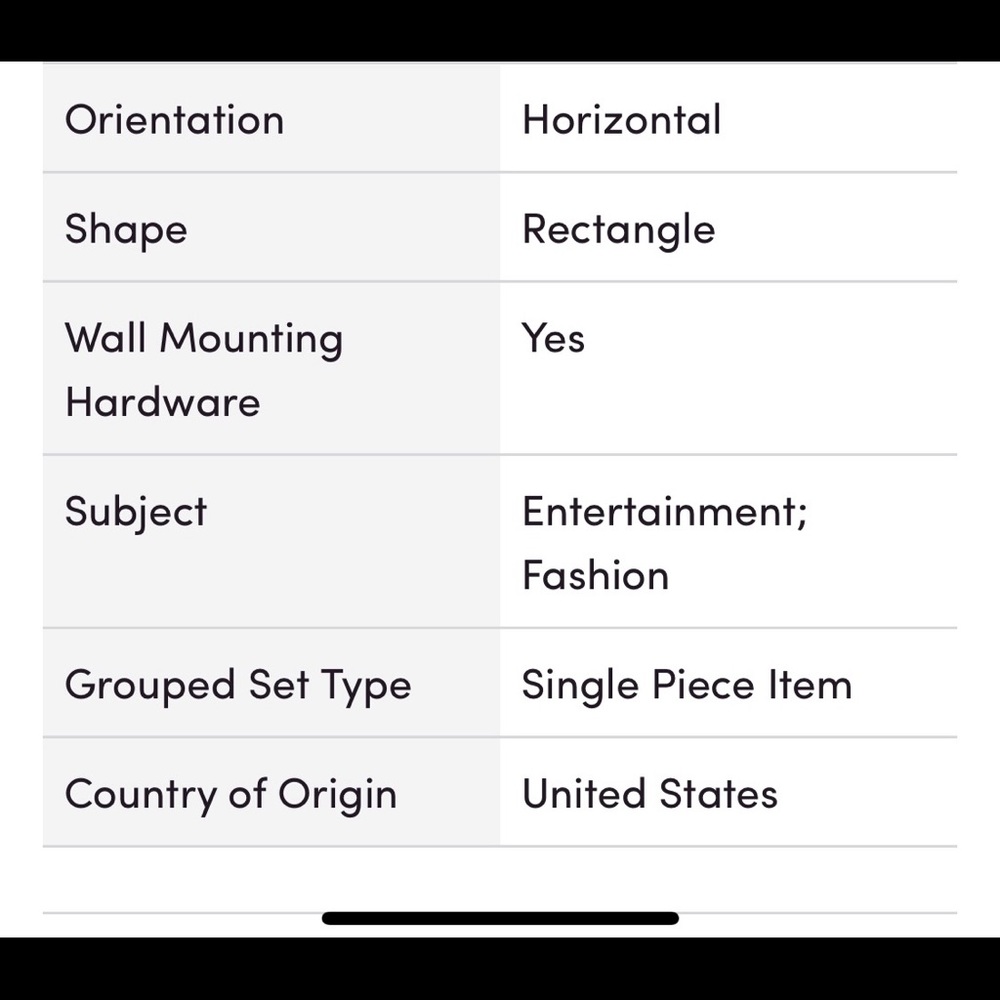Tap the Grouped Set Type label
Viewport: 1000px width, 1000px height.
[238, 685]
